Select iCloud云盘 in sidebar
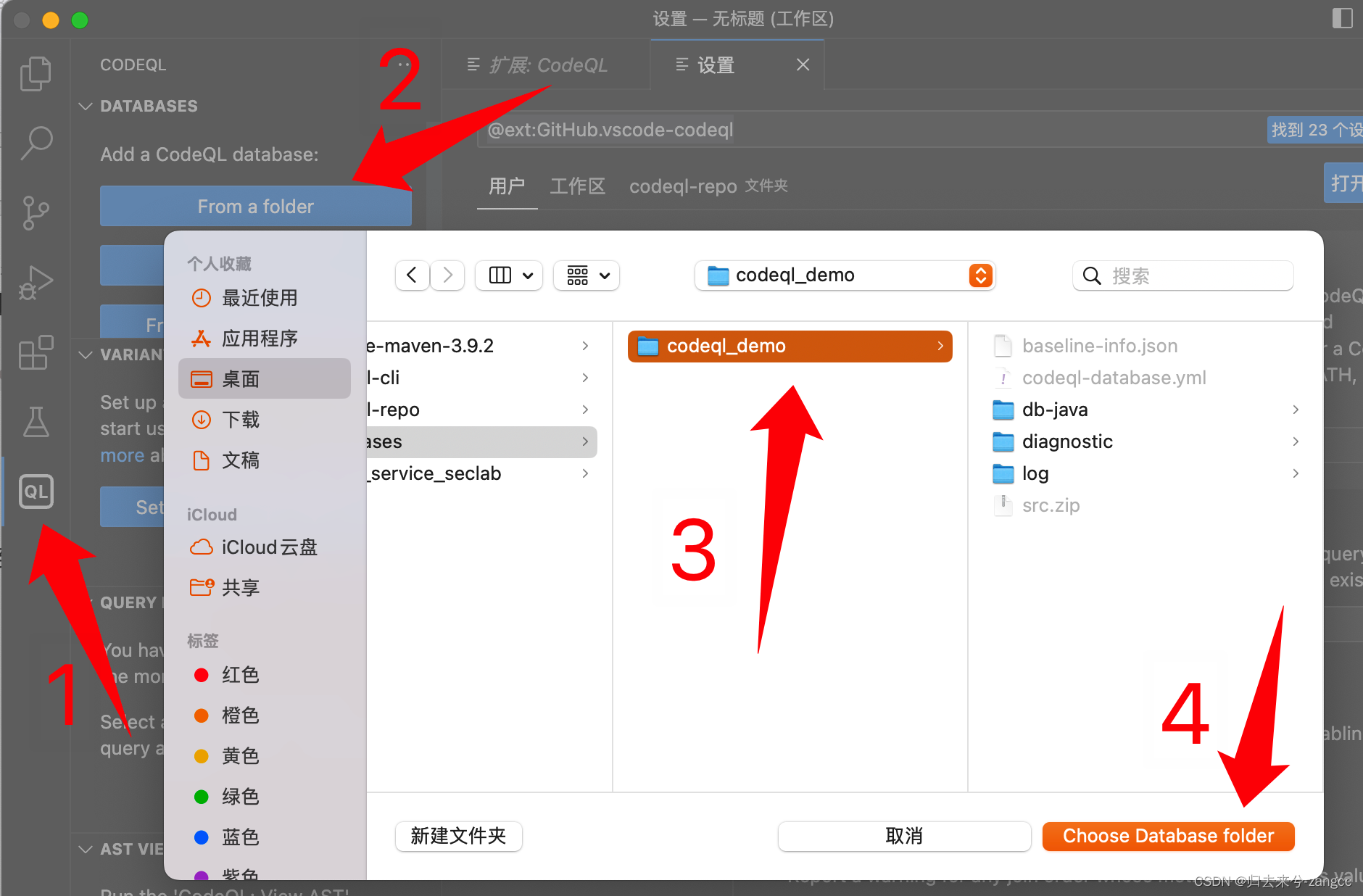Viewport: 1363px width, 896px height. click(265, 547)
